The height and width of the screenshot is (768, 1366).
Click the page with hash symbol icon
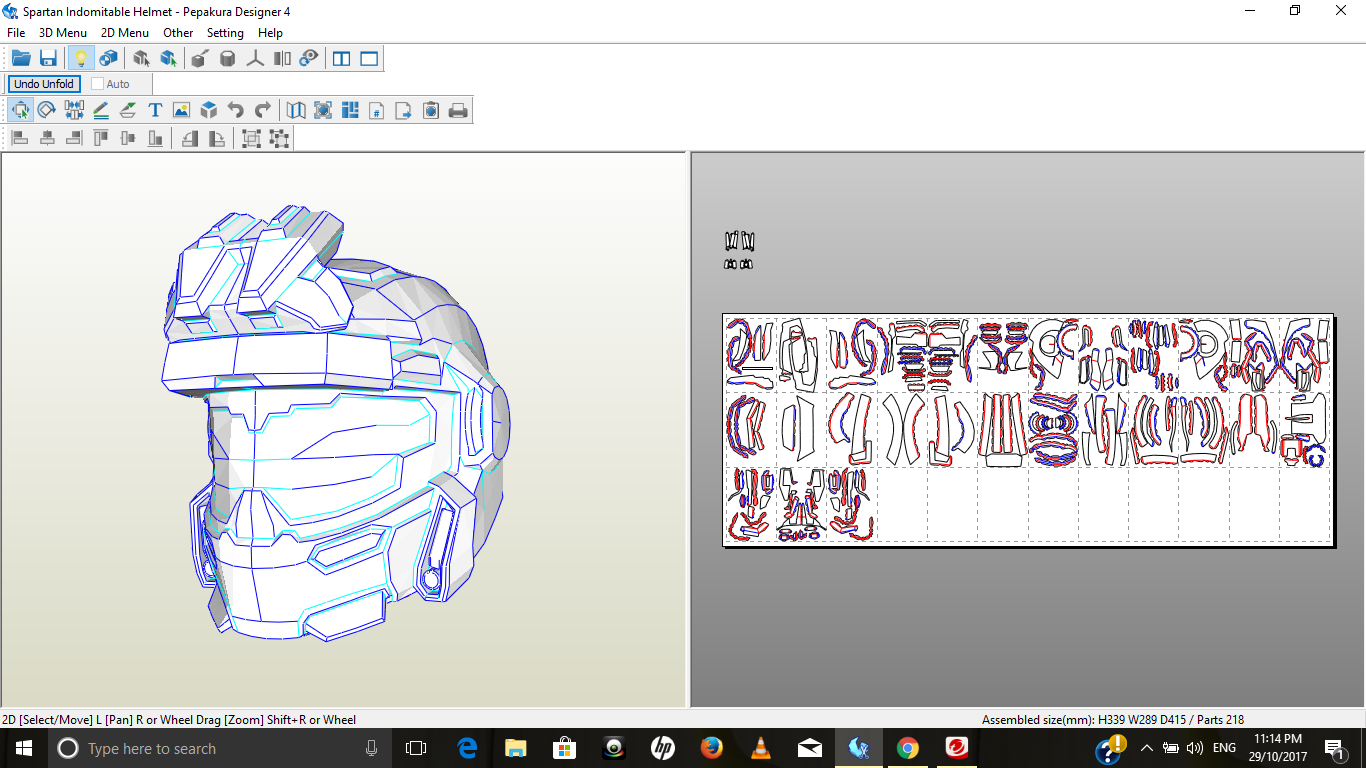tap(377, 110)
